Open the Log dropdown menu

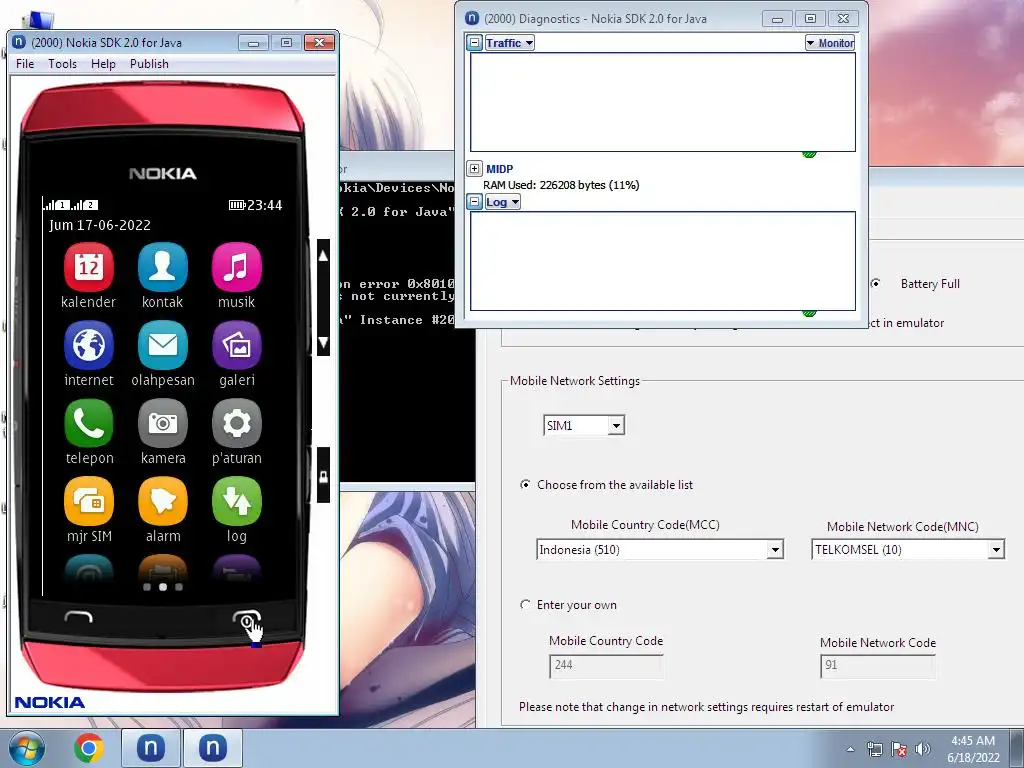(502, 202)
